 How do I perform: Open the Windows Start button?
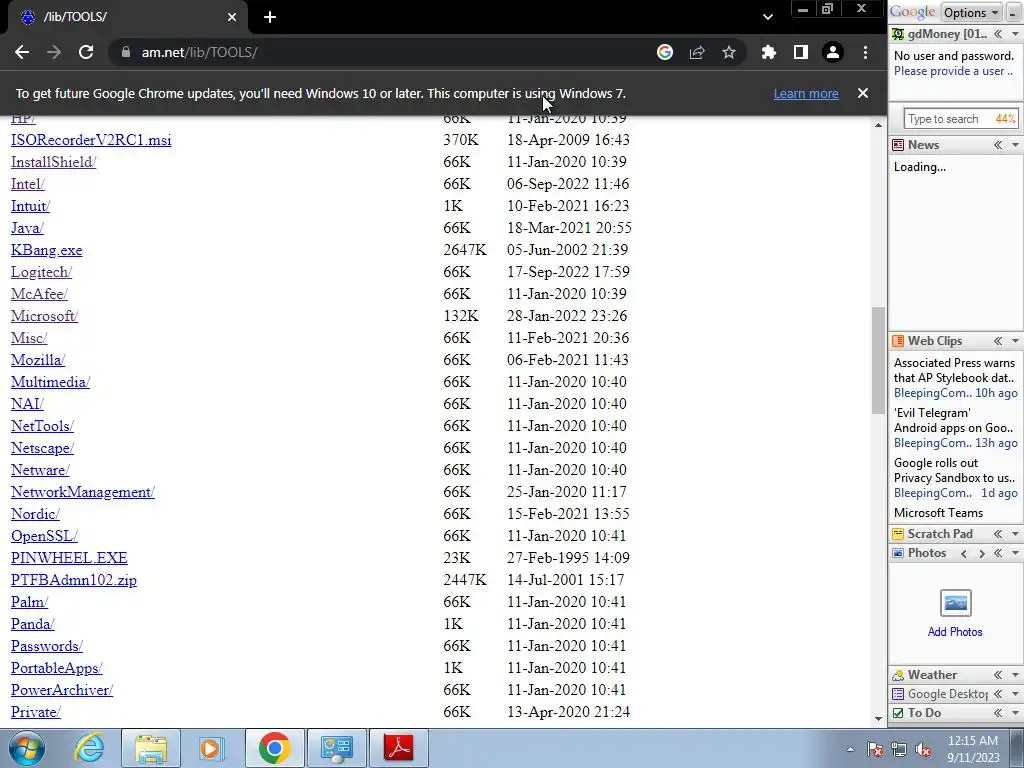(27, 748)
